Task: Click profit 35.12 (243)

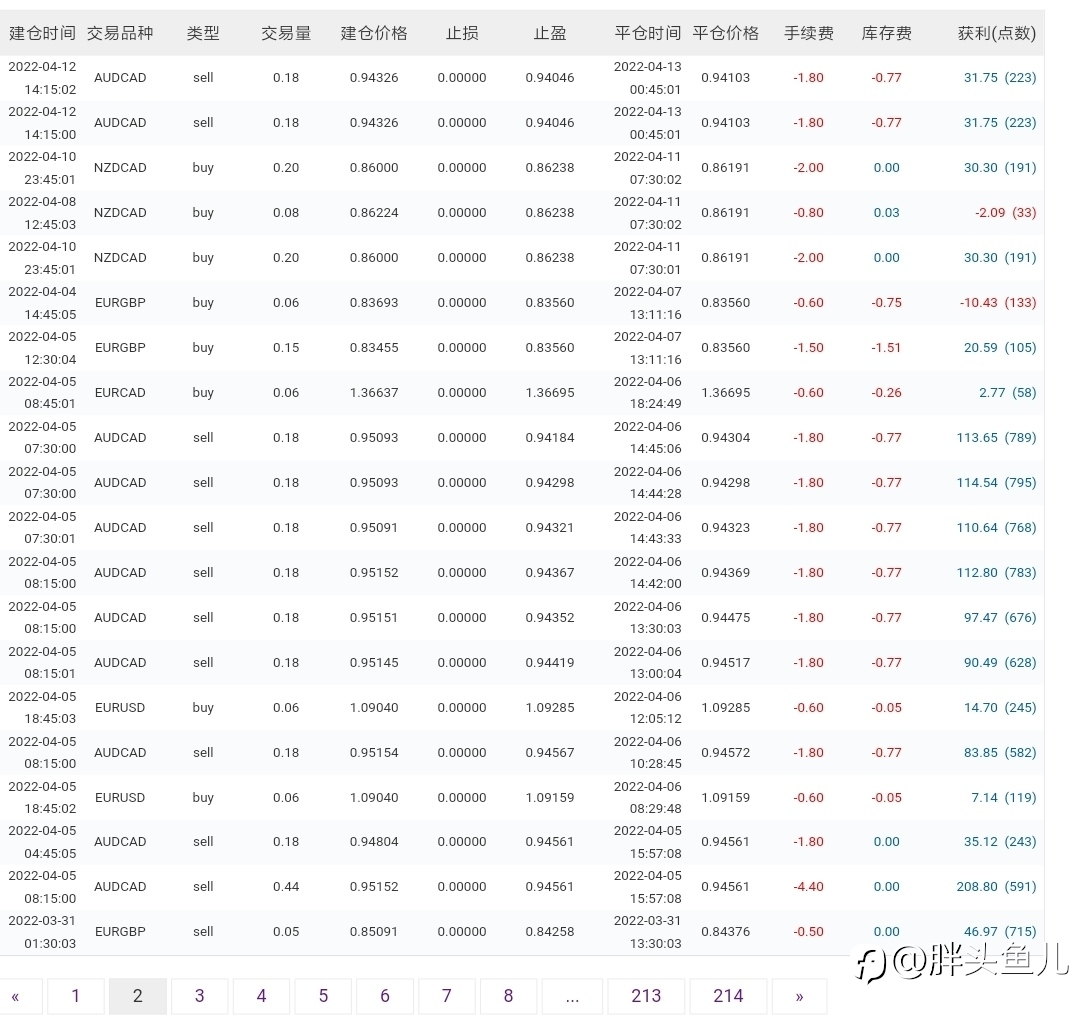Action: pos(1000,842)
